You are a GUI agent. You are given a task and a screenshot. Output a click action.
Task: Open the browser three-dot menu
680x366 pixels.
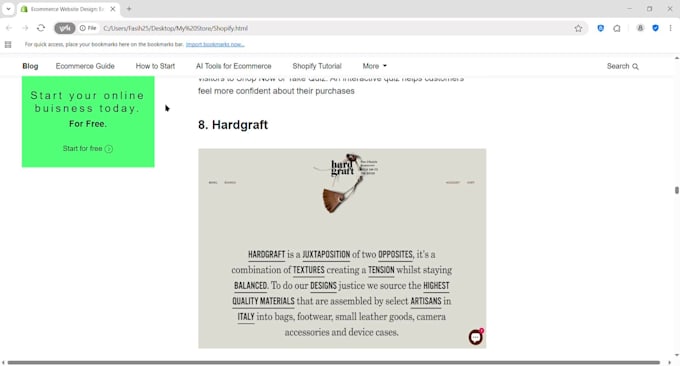coord(670,28)
